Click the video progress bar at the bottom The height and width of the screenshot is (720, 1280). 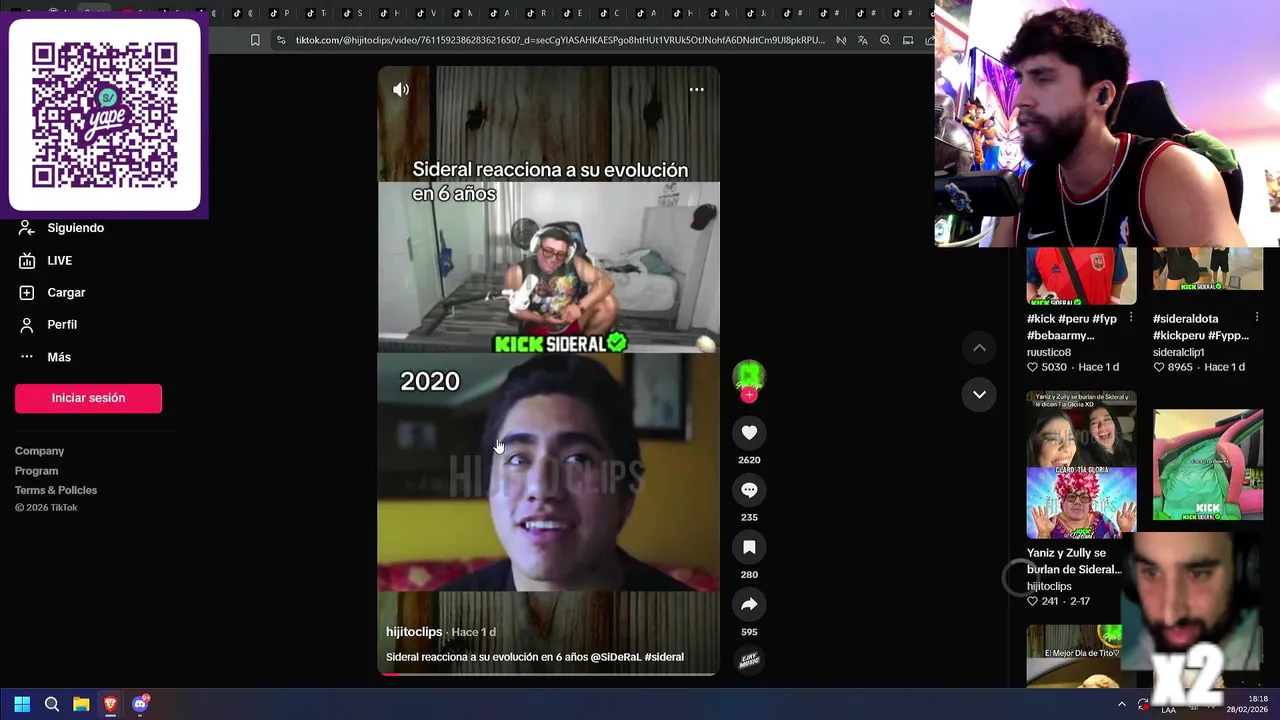coord(548,674)
